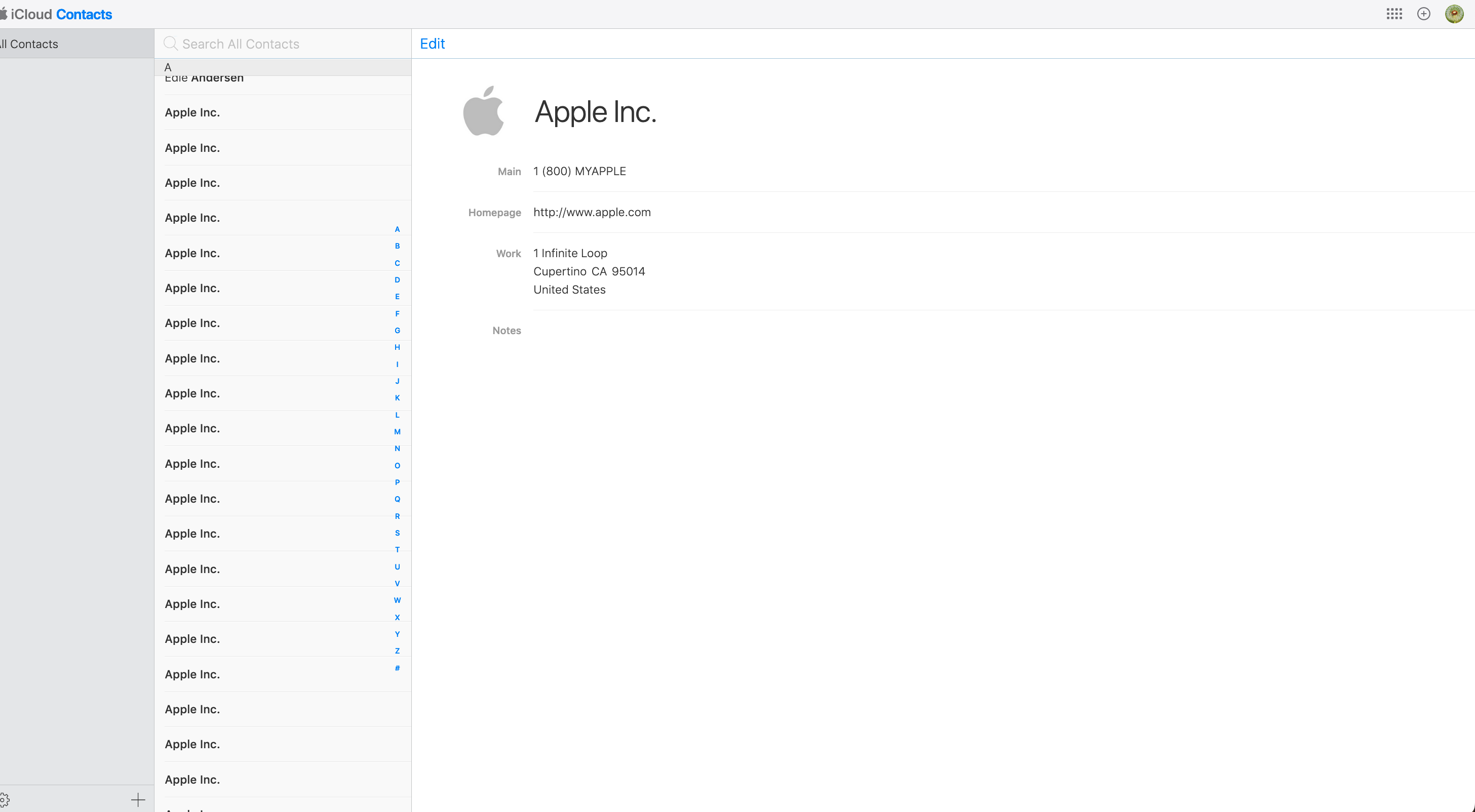This screenshot has height=812, width=1475.
Task: Jump to letter T in index
Action: point(398,549)
